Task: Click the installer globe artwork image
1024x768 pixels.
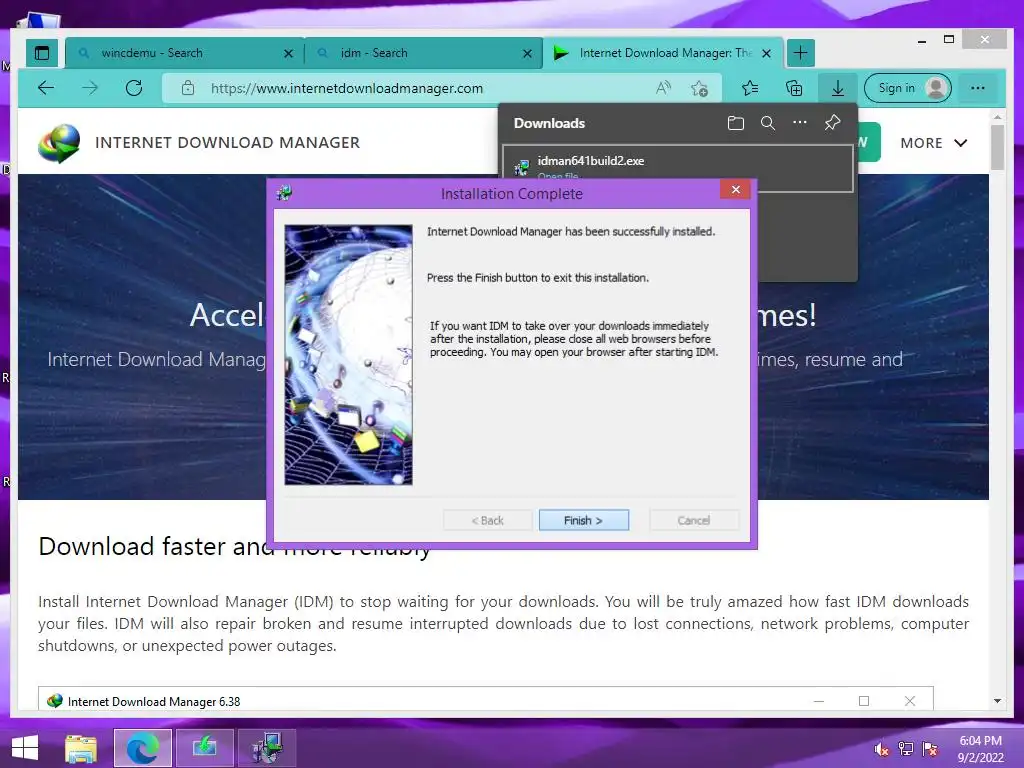Action: point(348,355)
